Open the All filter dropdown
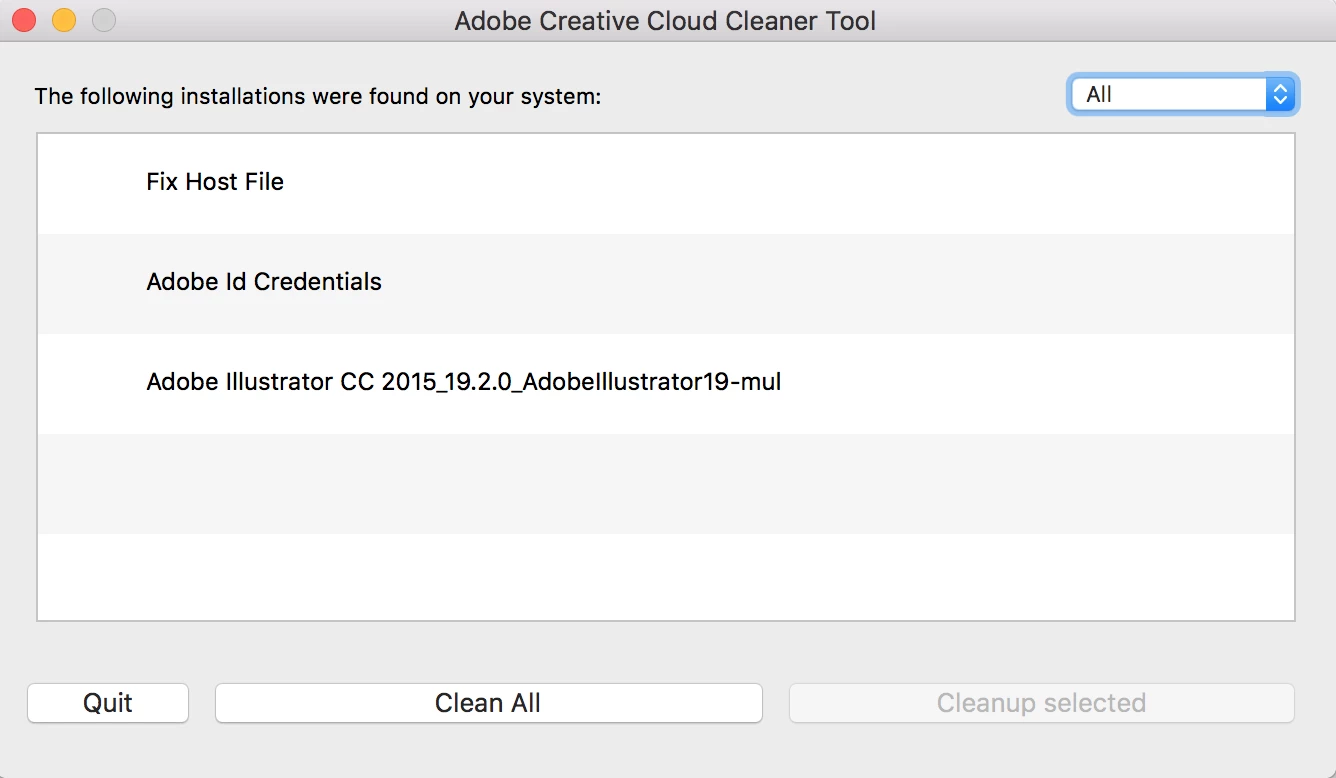The image size is (1336, 778). pos(1168,95)
